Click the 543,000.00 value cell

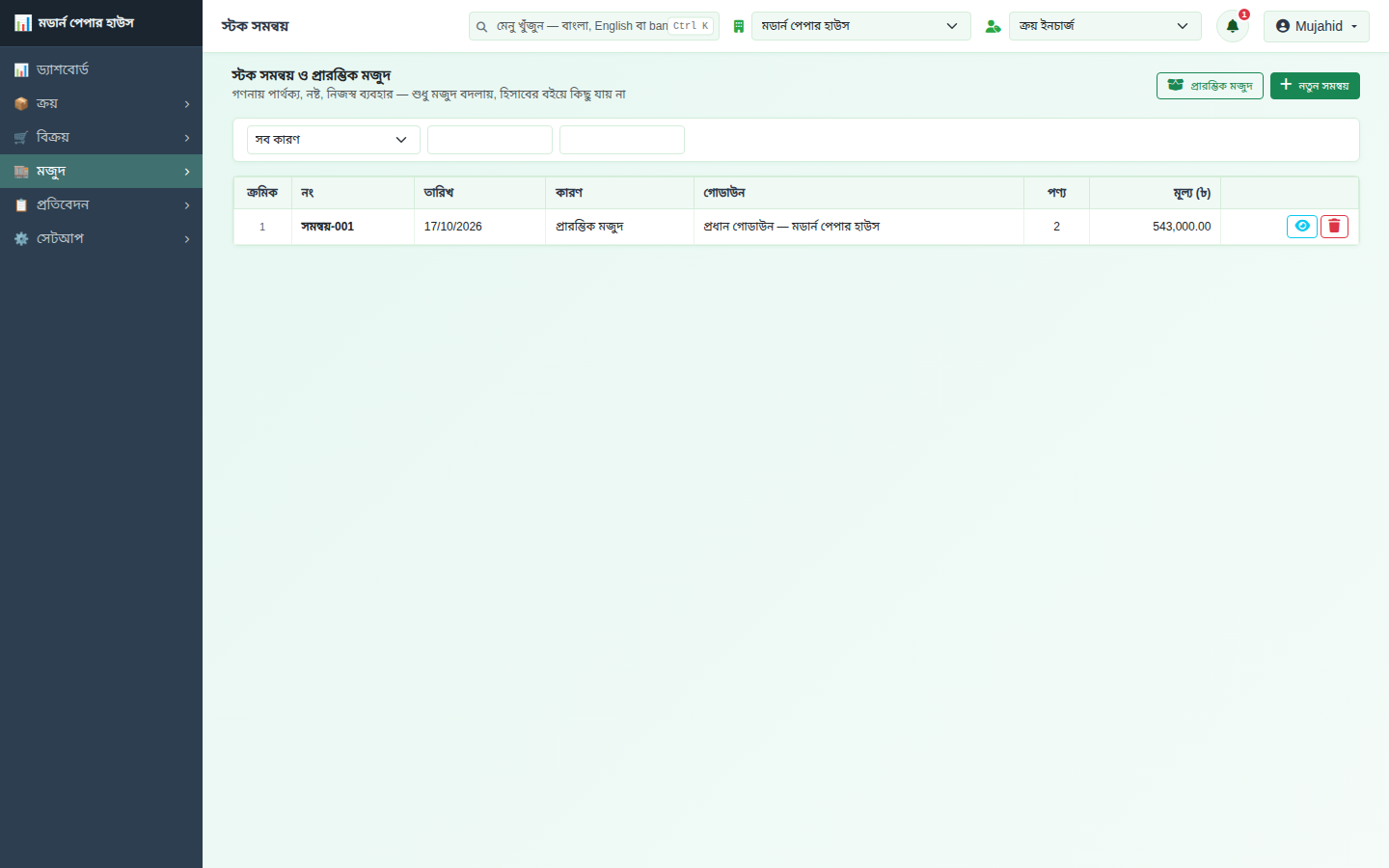point(1155,227)
